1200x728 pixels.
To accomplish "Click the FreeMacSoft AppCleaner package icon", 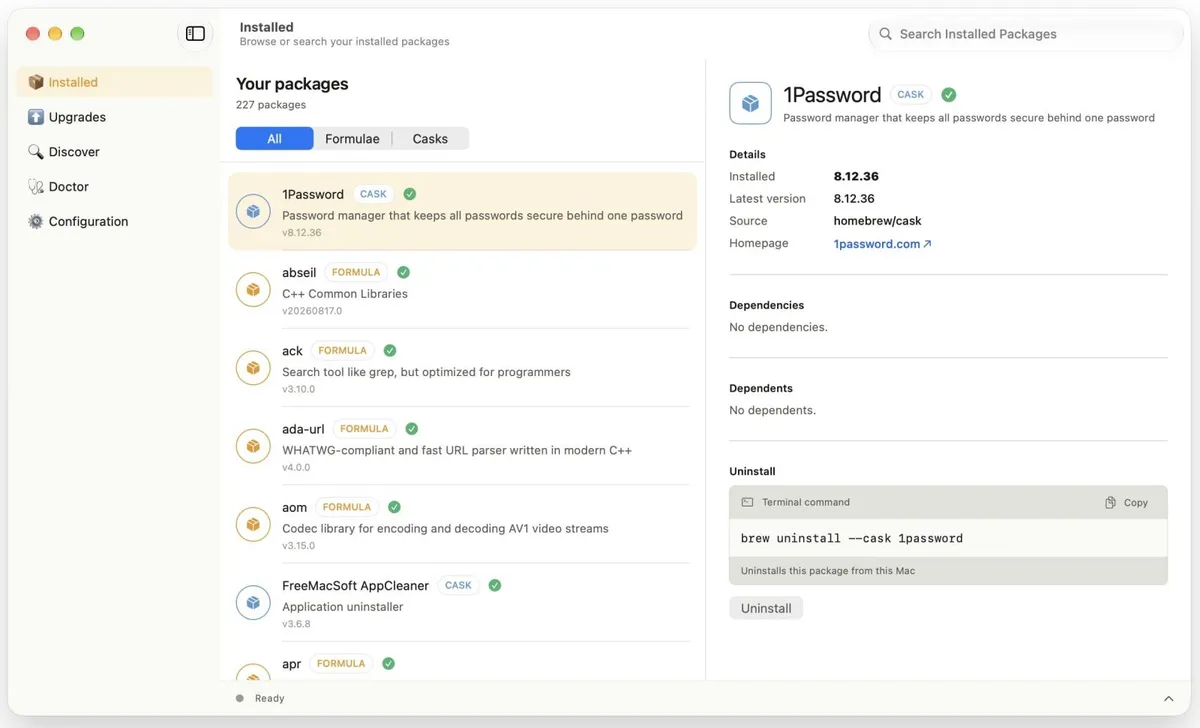I will click(x=253, y=603).
